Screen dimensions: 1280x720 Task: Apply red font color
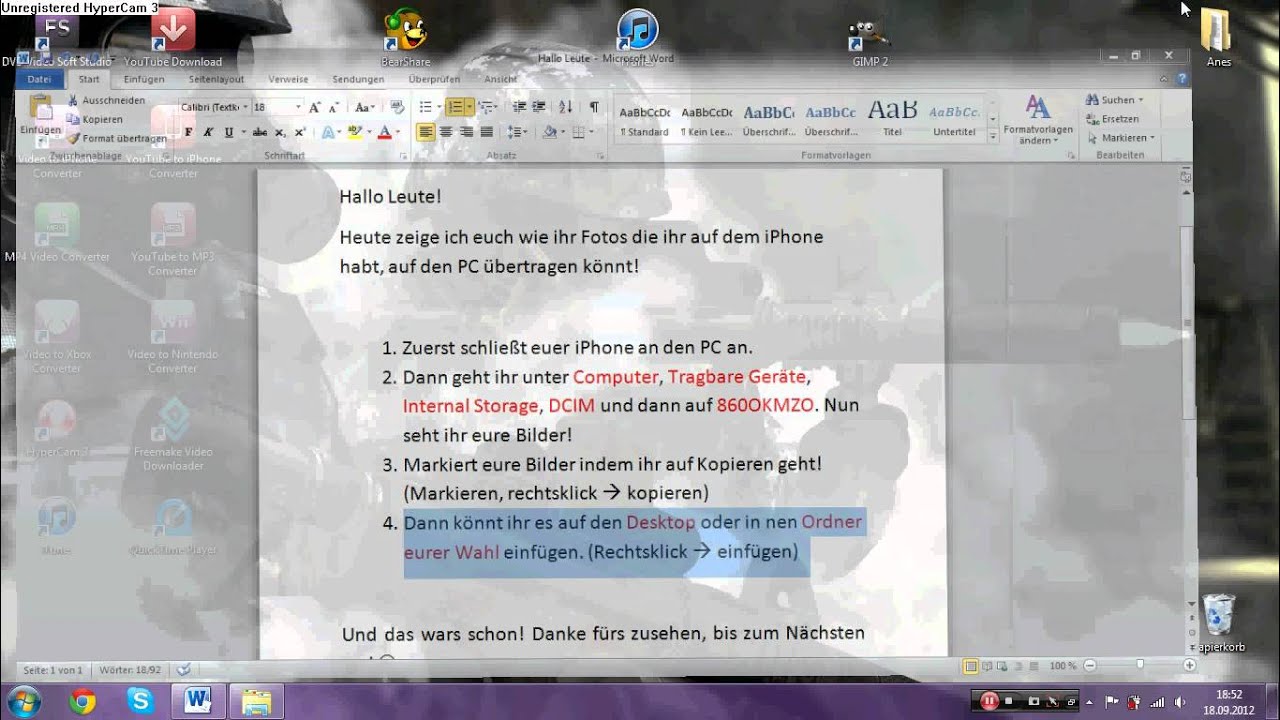(384, 132)
